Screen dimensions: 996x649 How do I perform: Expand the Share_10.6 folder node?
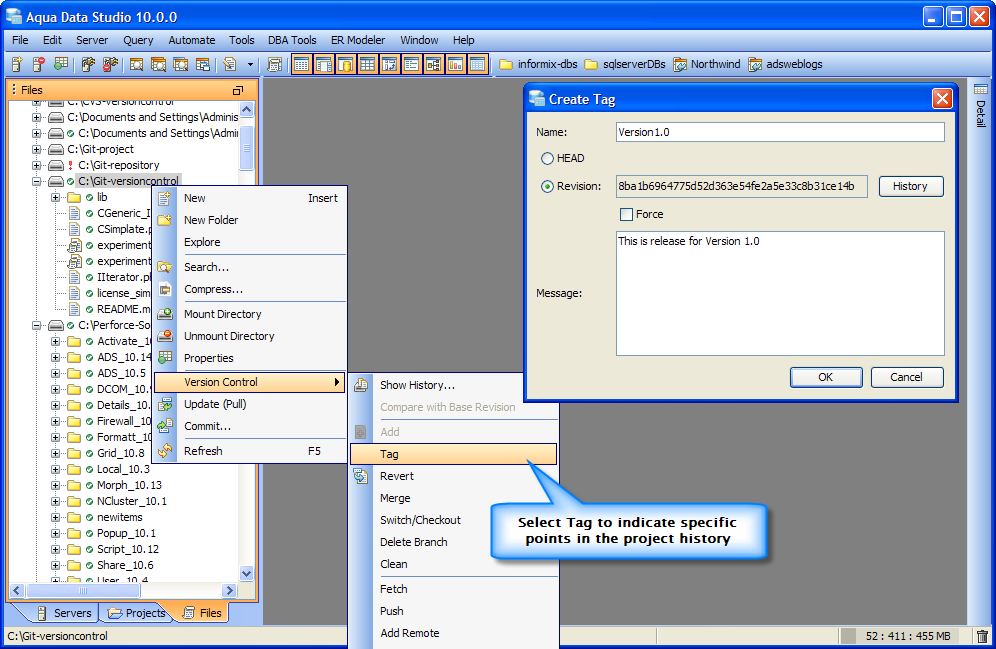(56, 565)
